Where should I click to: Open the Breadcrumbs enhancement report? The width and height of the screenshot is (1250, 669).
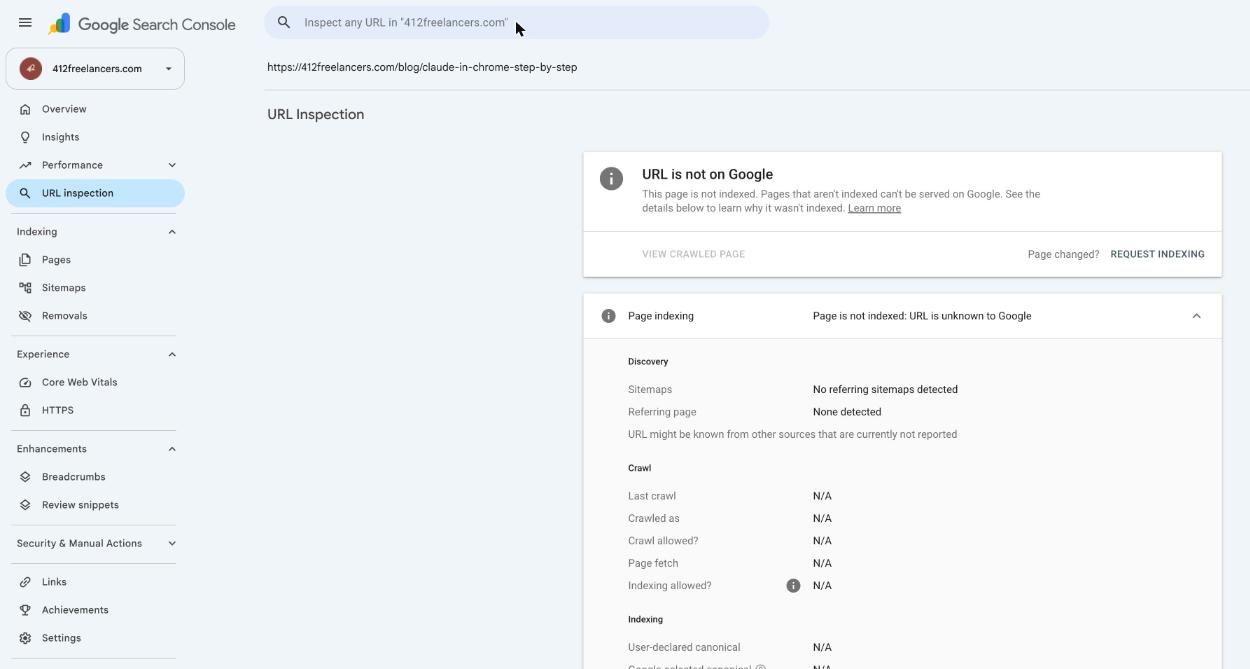click(95, 477)
